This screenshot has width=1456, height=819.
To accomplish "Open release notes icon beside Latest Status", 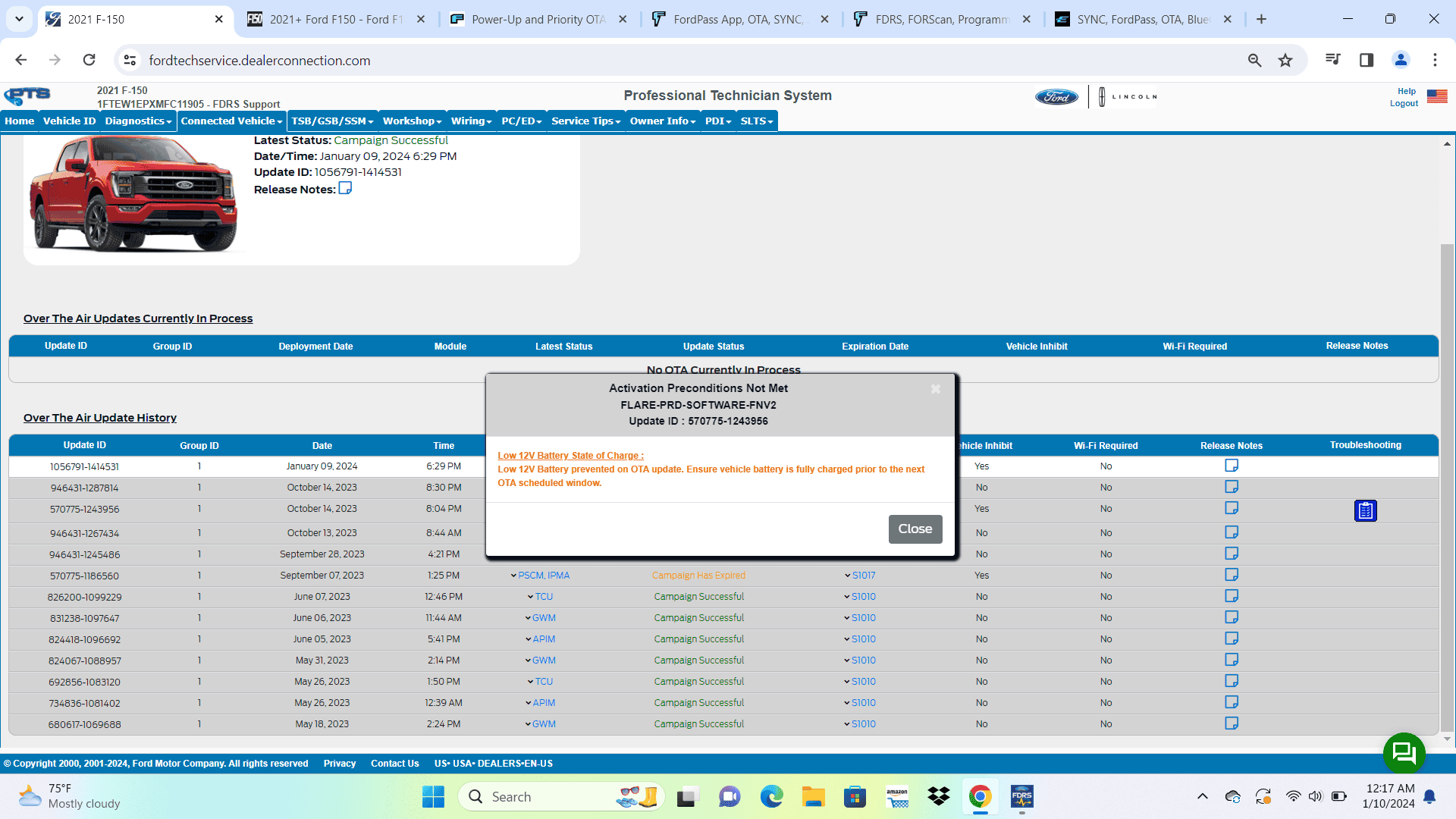I will coord(345,188).
